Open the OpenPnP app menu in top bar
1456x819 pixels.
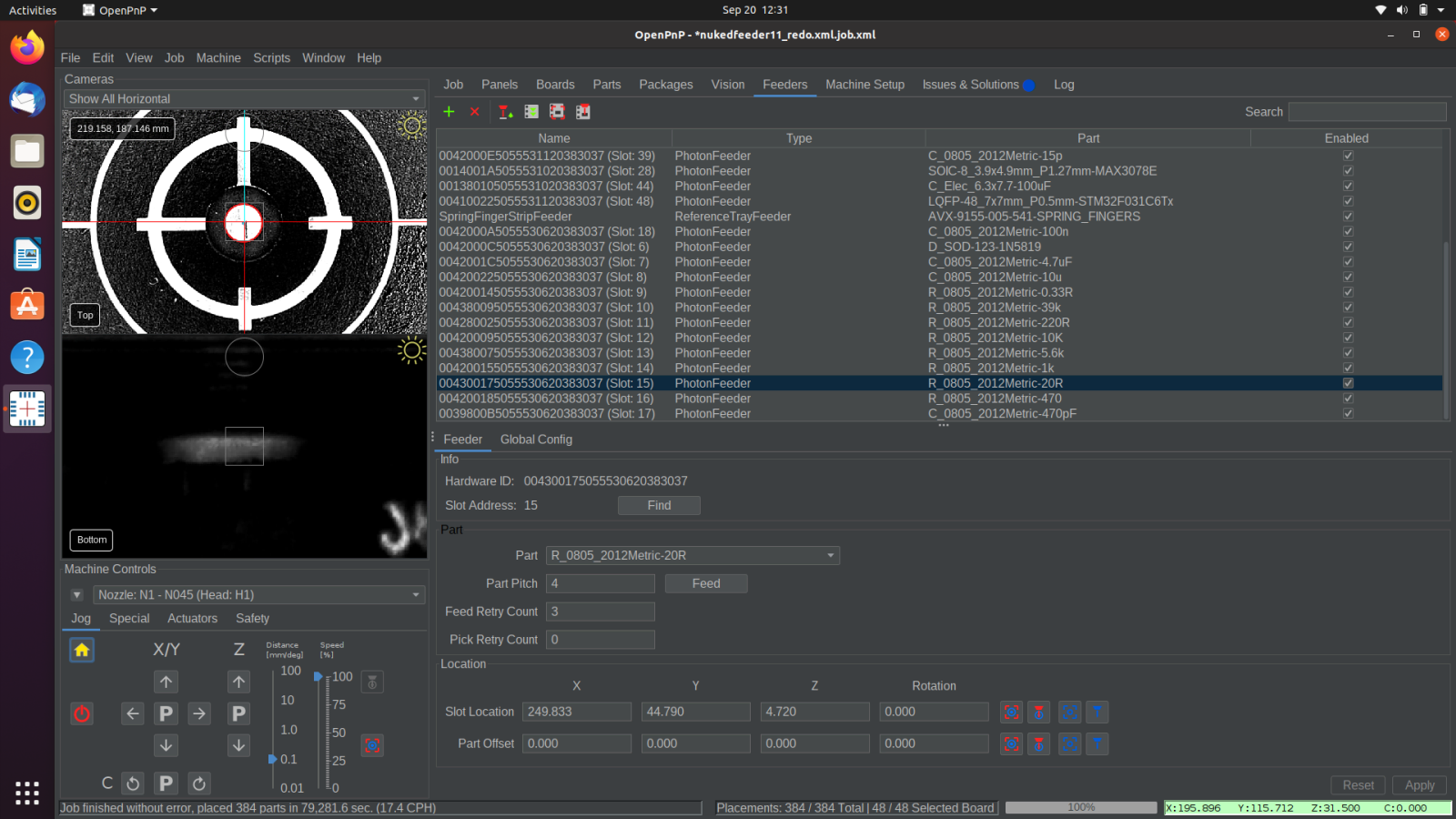pos(120,10)
